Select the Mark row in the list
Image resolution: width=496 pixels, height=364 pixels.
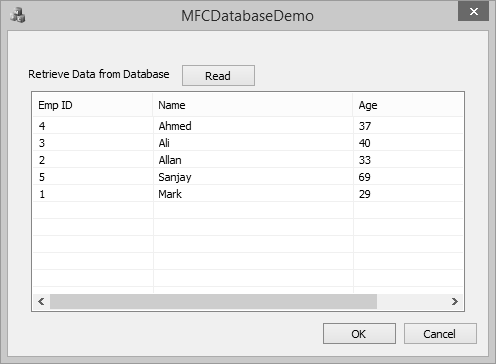[x=248, y=194]
